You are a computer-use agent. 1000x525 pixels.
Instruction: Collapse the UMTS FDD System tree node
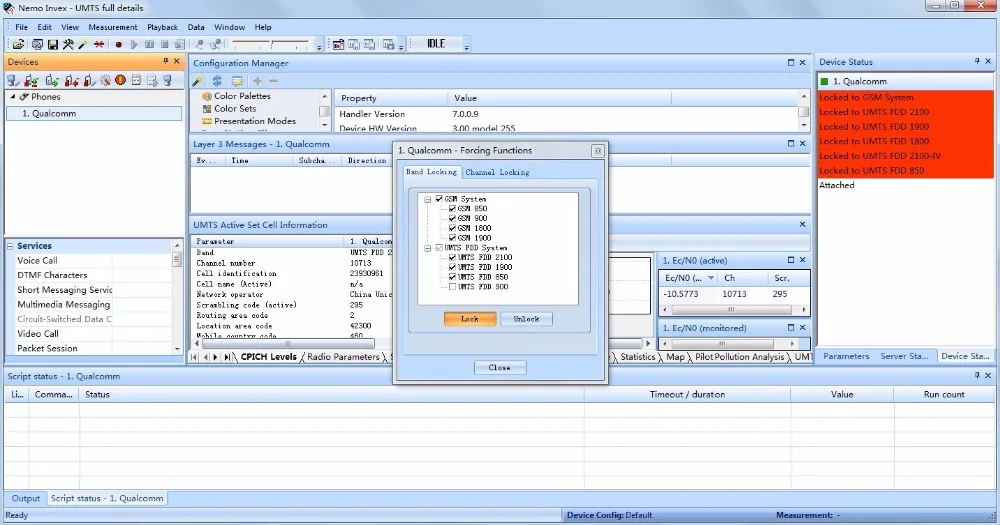[428, 248]
